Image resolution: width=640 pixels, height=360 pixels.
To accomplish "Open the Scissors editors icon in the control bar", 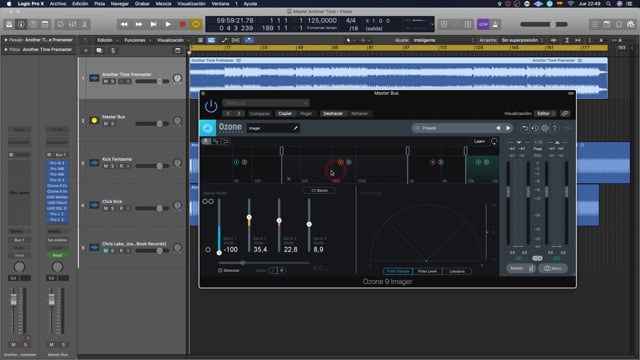I will (x=84, y=24).
